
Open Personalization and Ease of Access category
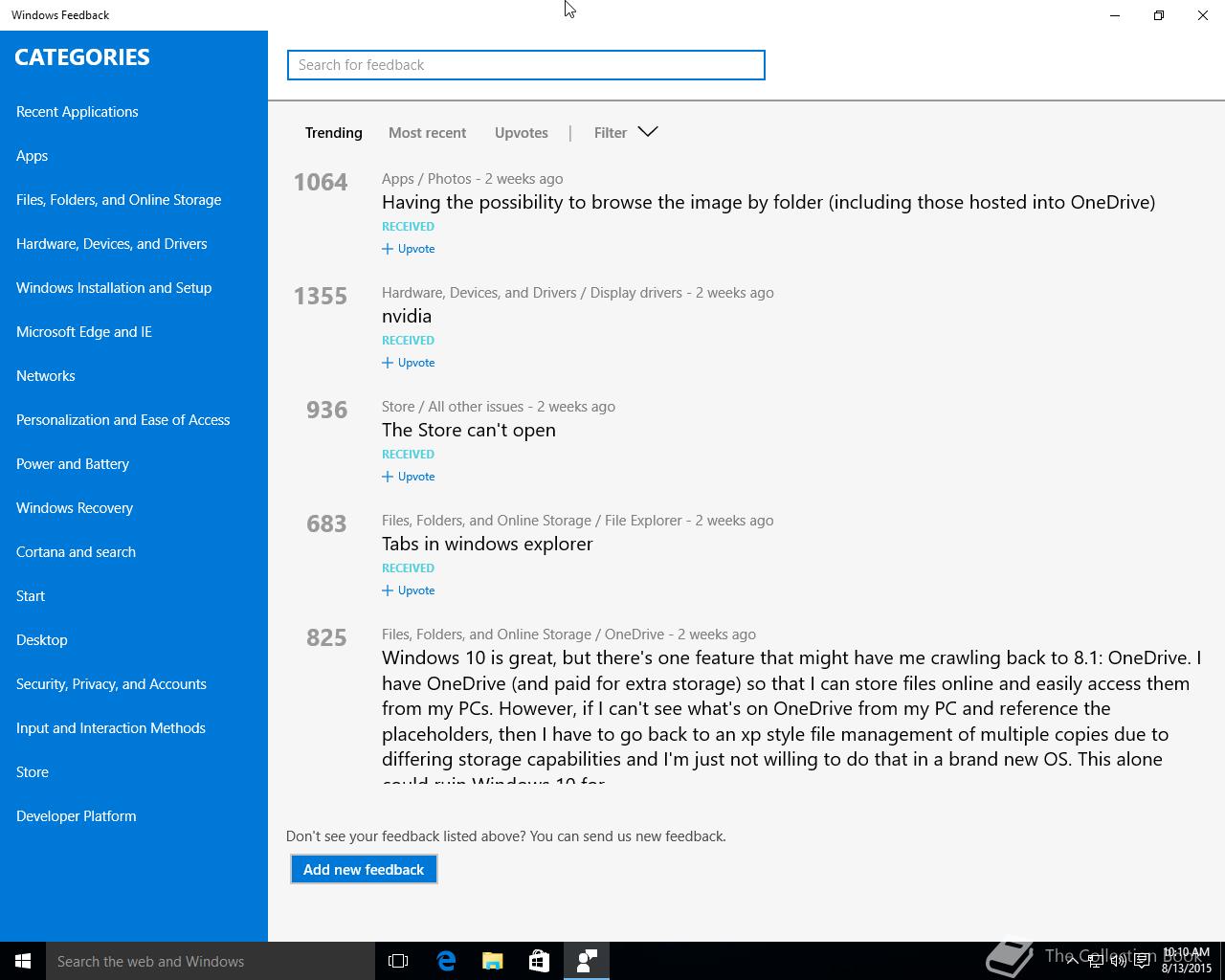pyautogui.click(x=122, y=420)
